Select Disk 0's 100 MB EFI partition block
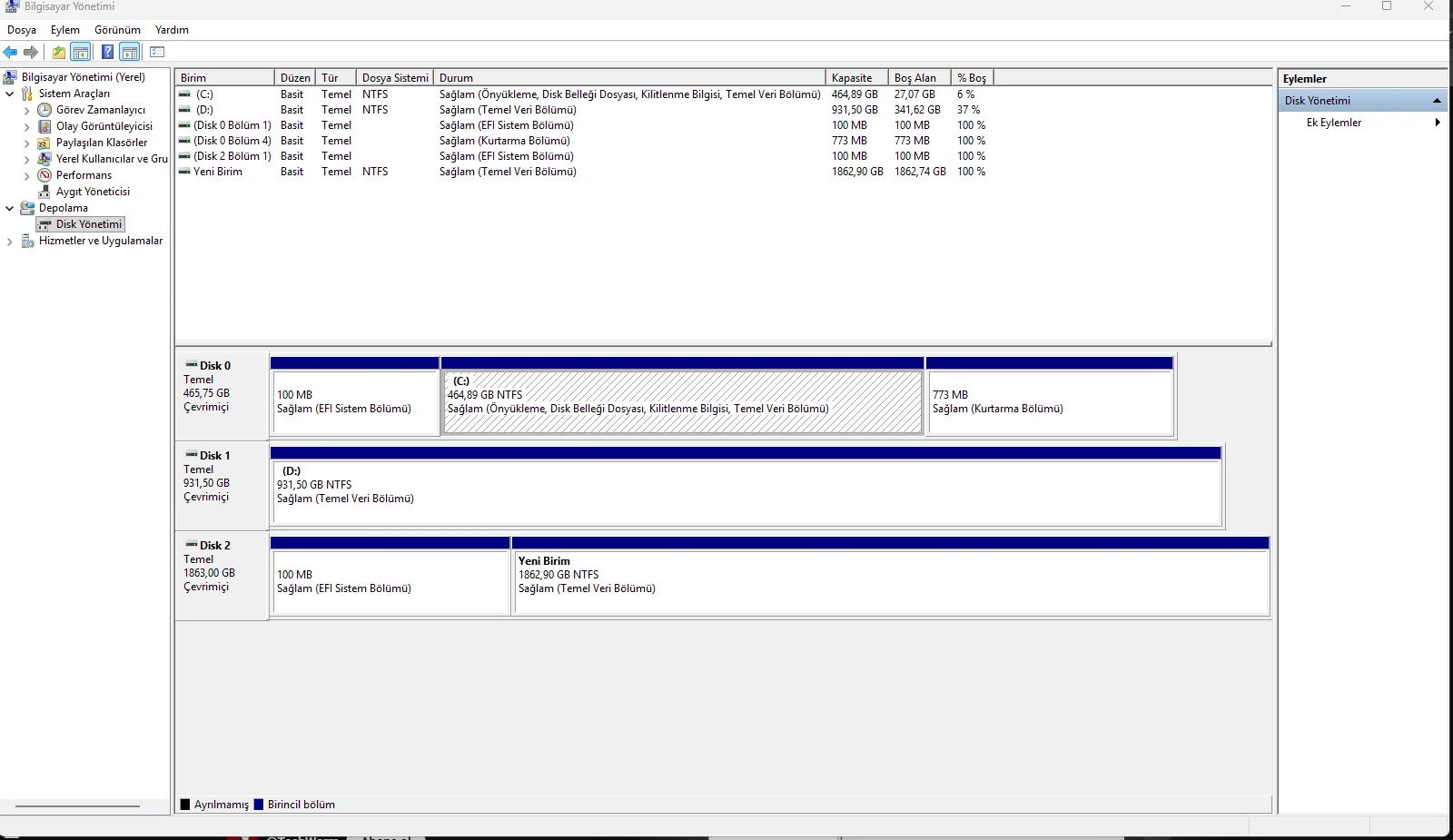Viewport: 1453px width, 840px height. click(355, 396)
